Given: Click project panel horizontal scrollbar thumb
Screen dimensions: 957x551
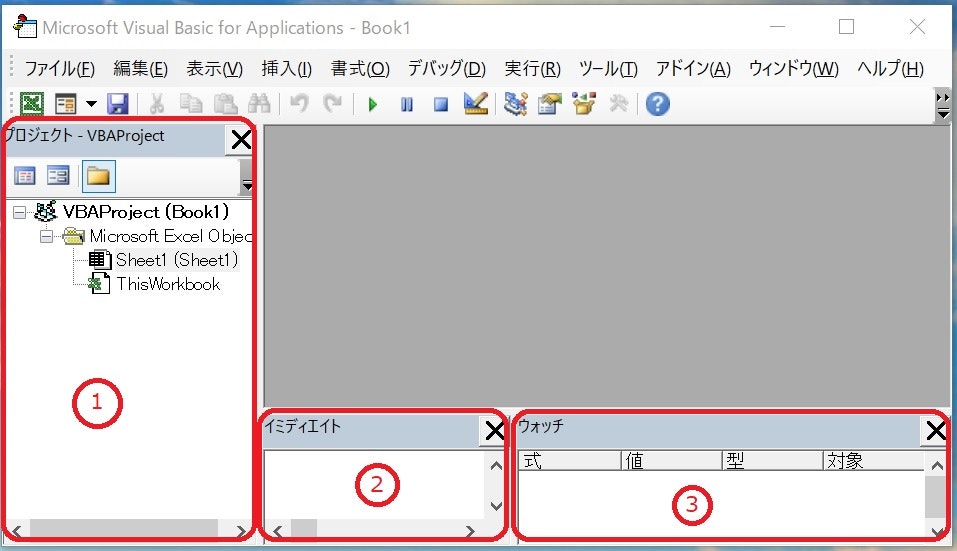Looking at the screenshot, I should [x=123, y=529].
